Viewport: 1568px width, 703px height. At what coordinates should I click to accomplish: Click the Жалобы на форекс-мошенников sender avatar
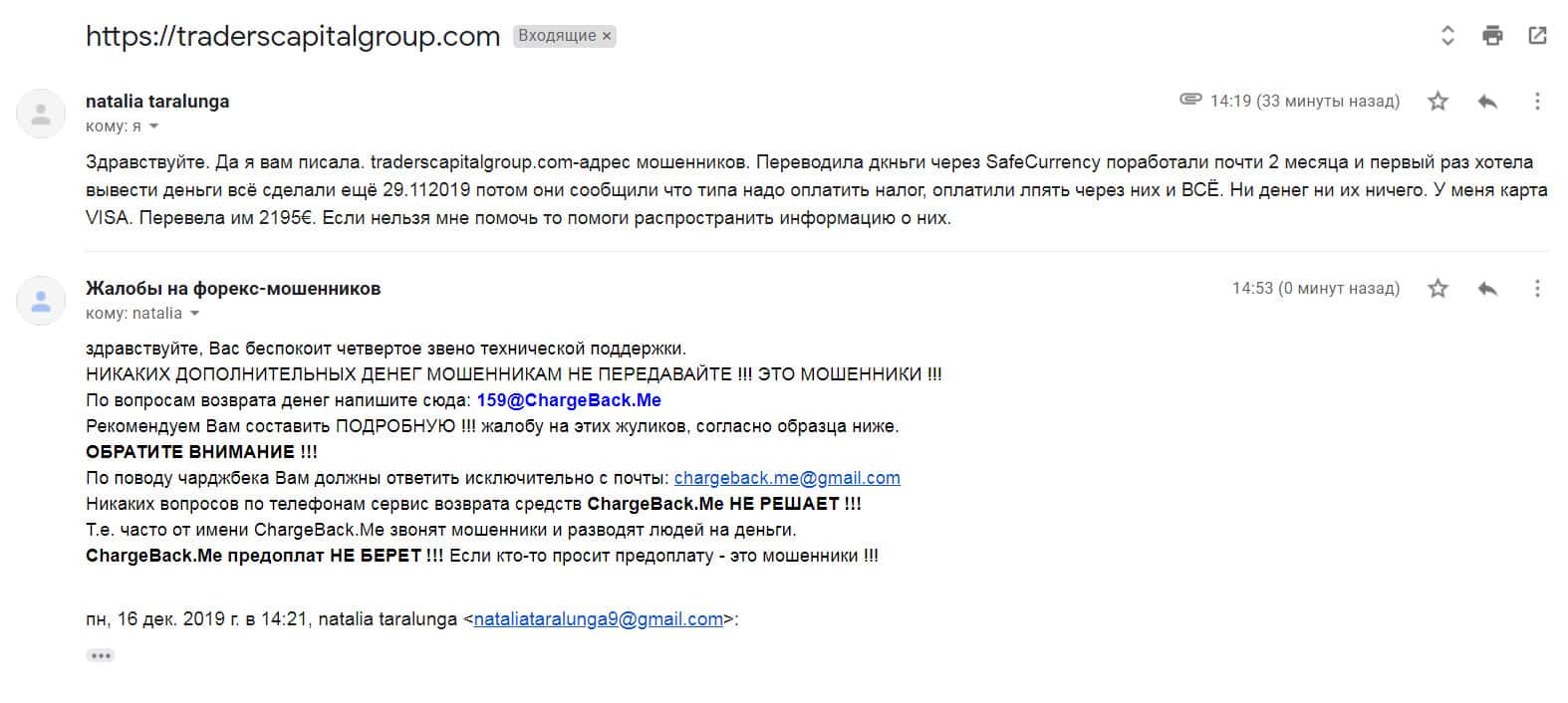[x=41, y=301]
